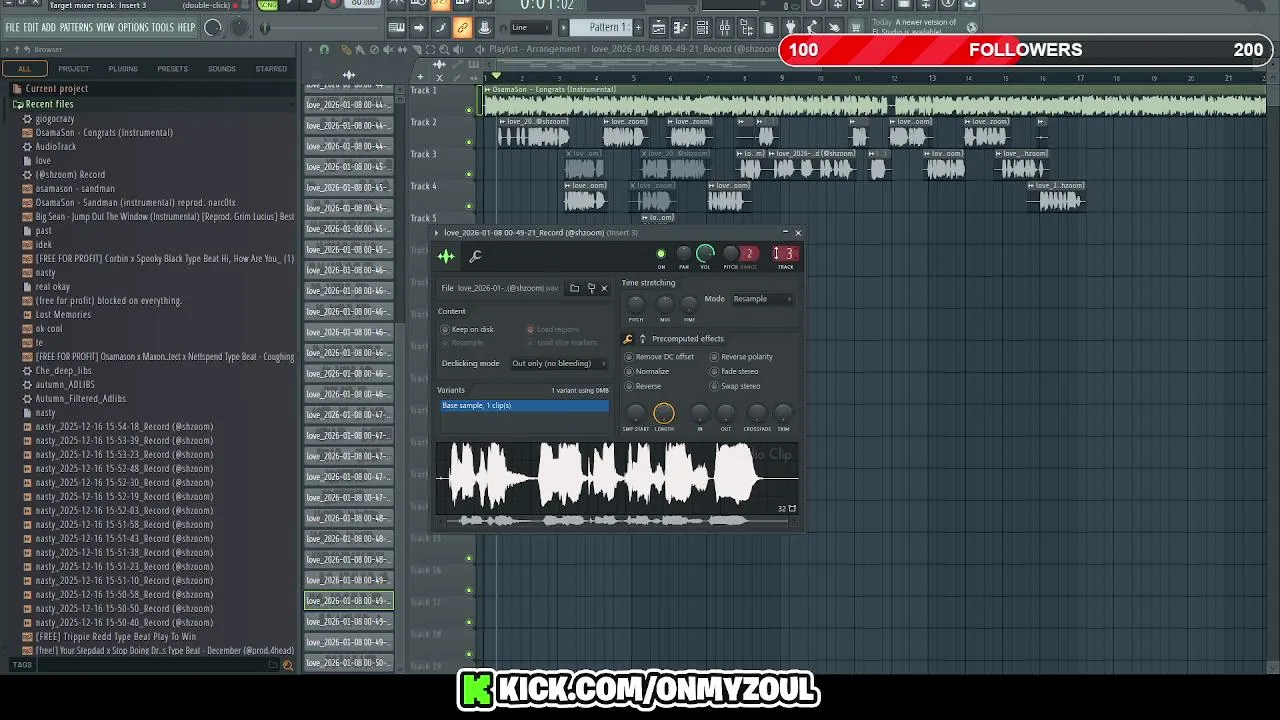Click the pin icon next to file name
Image resolution: width=1280 pixels, height=720 pixels.
pos(591,288)
